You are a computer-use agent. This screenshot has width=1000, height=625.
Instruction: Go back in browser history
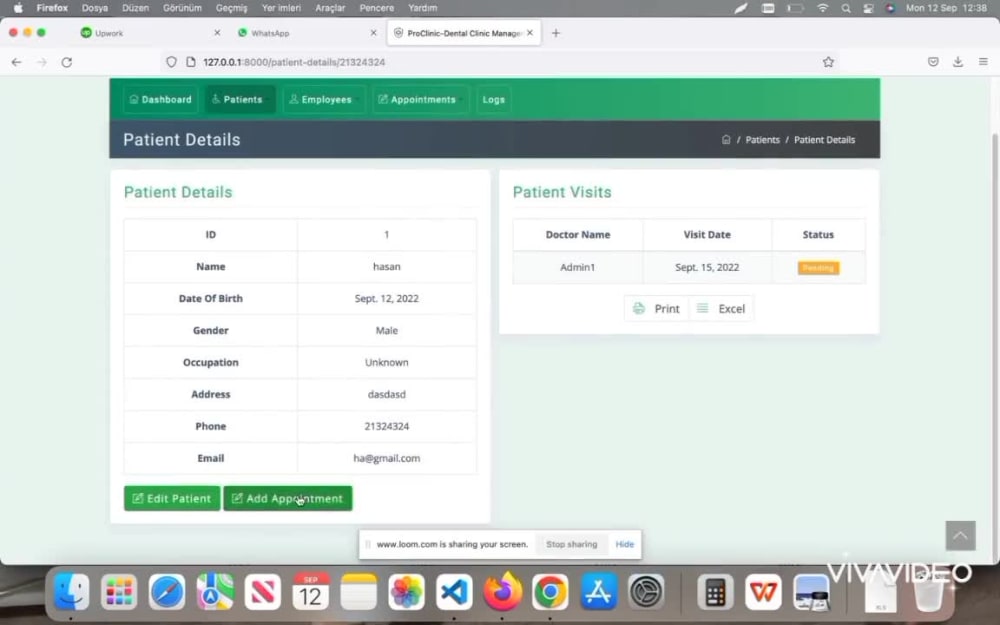(x=17, y=62)
